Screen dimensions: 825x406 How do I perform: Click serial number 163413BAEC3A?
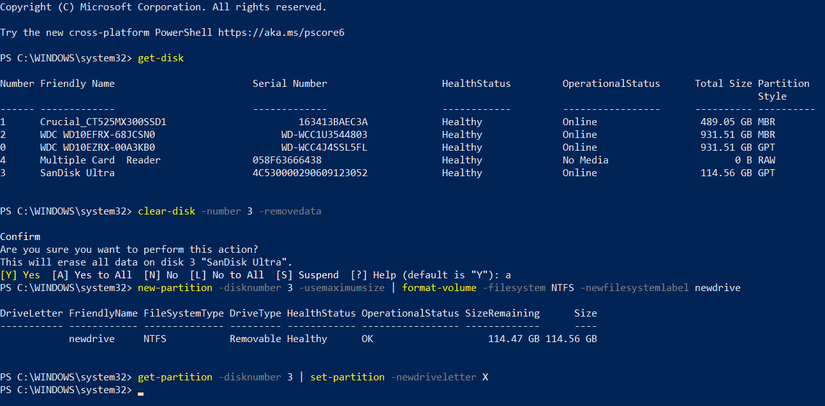coord(327,121)
